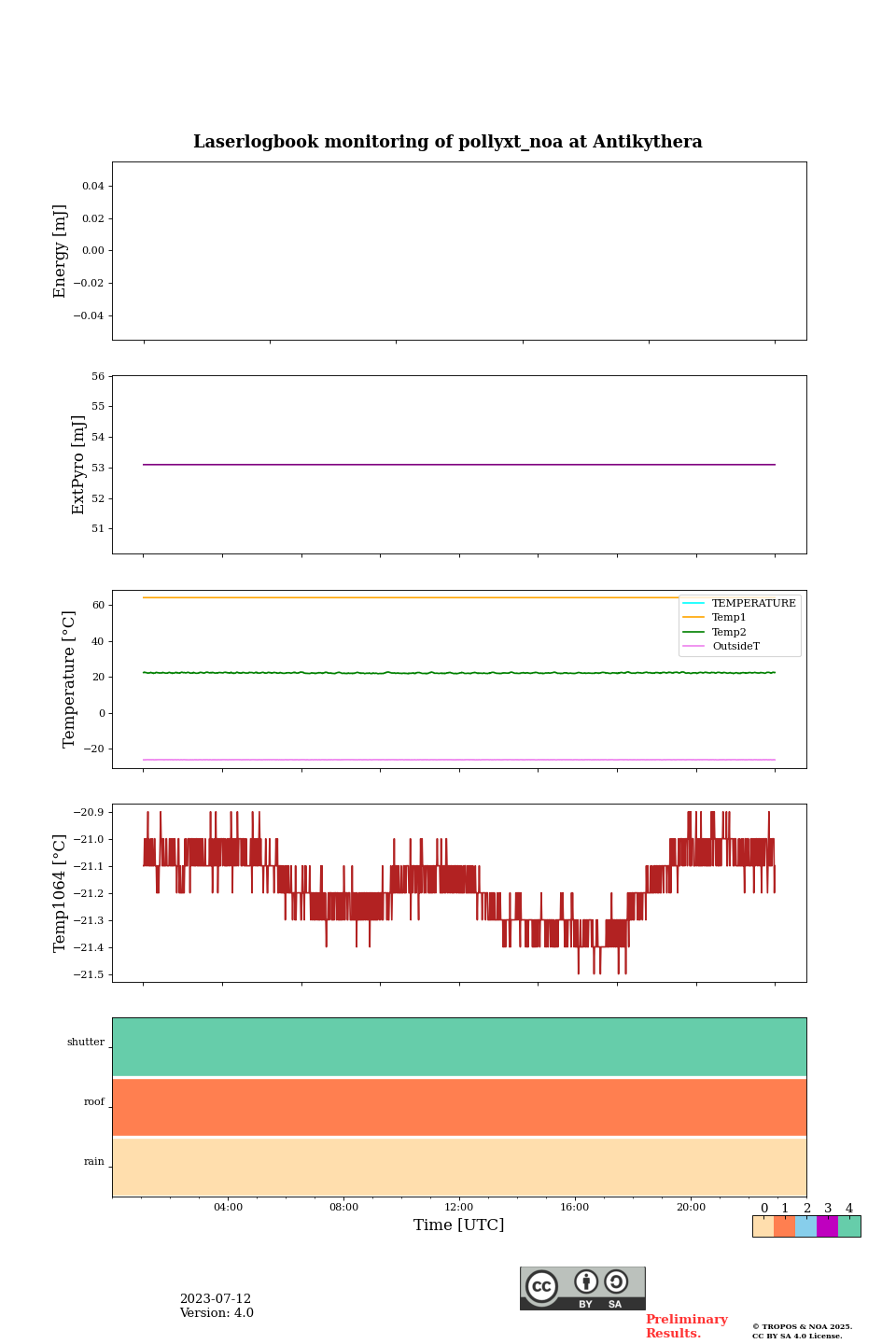Click the beige rain status band
896x1344 pixels.
459,1167
